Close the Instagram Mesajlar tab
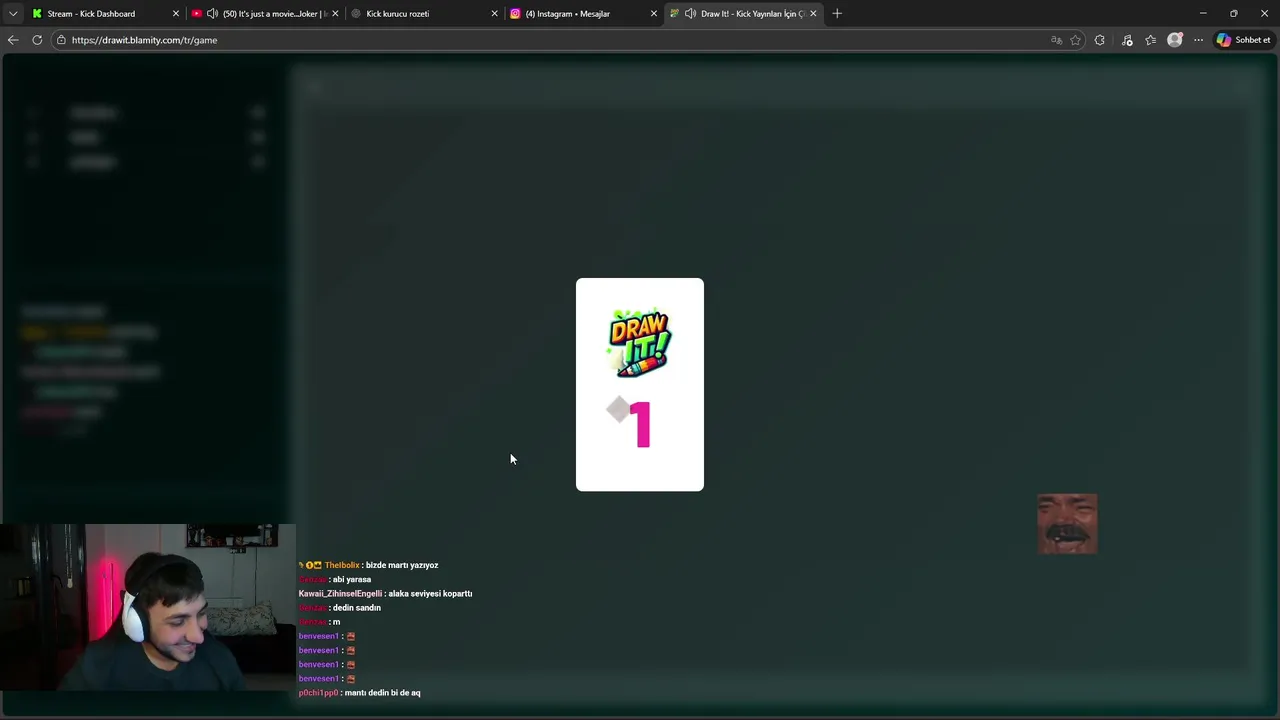The image size is (1280, 720). click(x=654, y=13)
